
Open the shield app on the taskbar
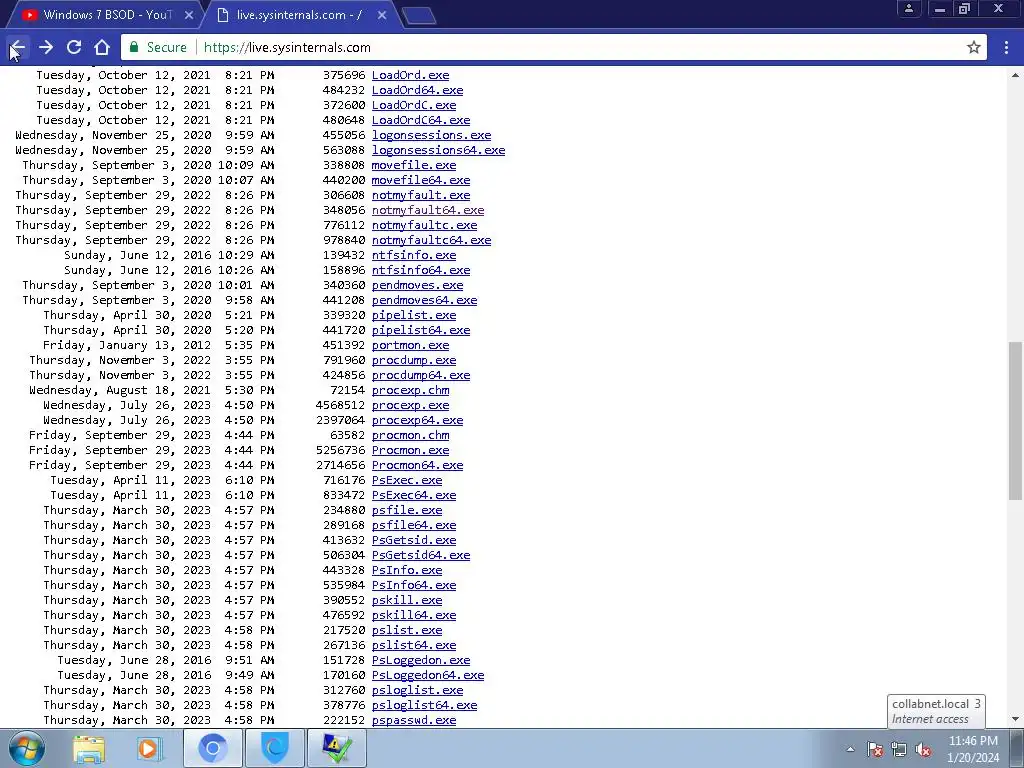[274, 748]
